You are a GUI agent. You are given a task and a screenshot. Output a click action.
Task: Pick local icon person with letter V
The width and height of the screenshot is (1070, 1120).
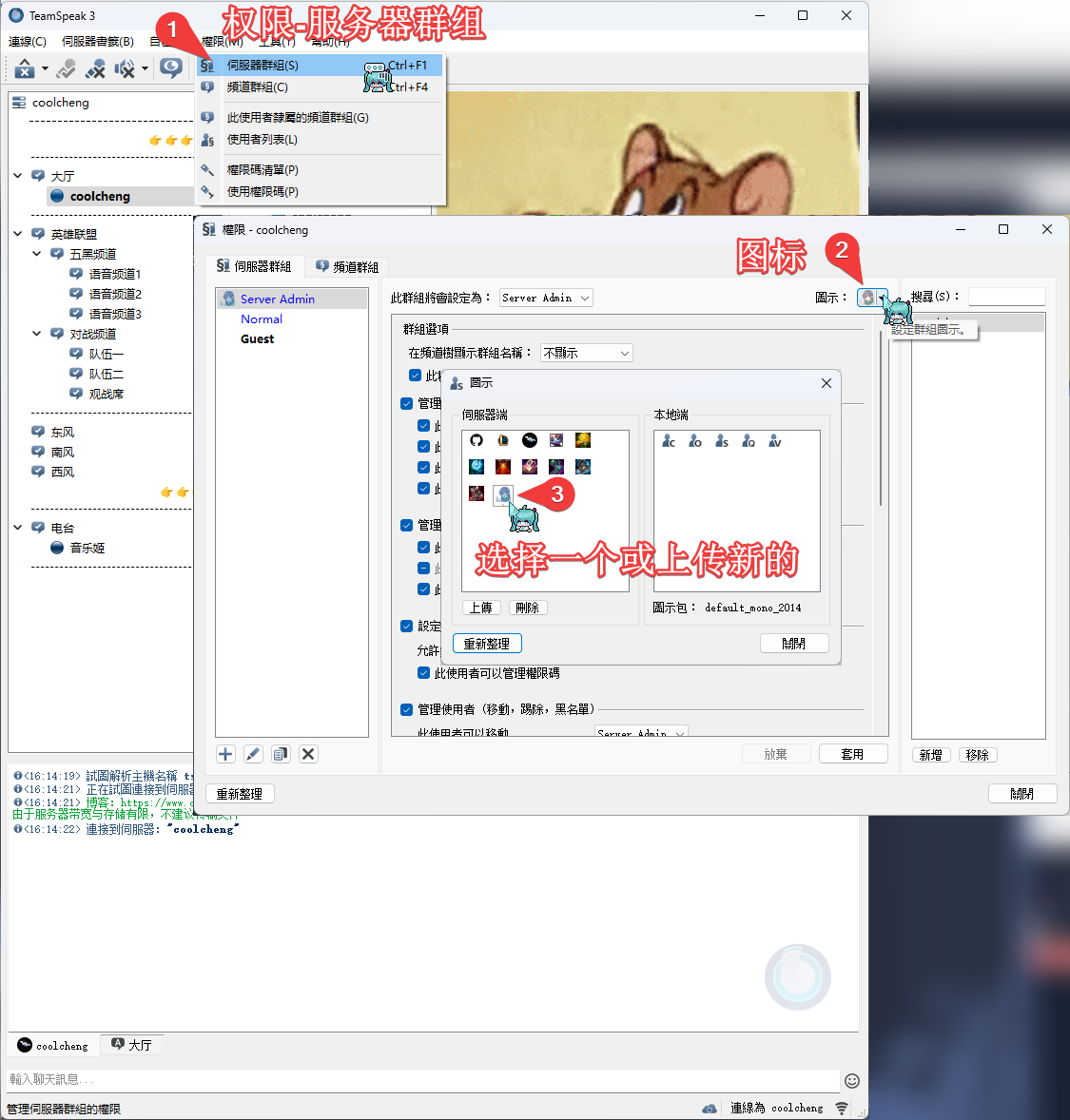[775, 441]
